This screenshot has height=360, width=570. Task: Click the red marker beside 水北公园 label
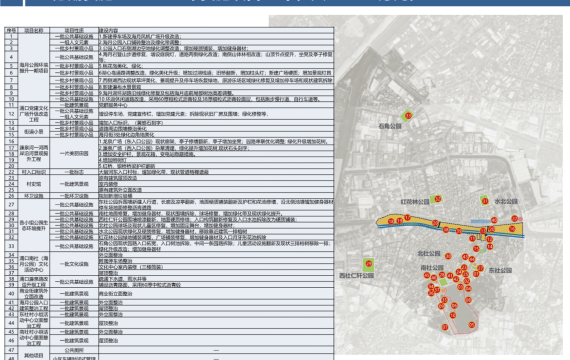tap(485, 201)
